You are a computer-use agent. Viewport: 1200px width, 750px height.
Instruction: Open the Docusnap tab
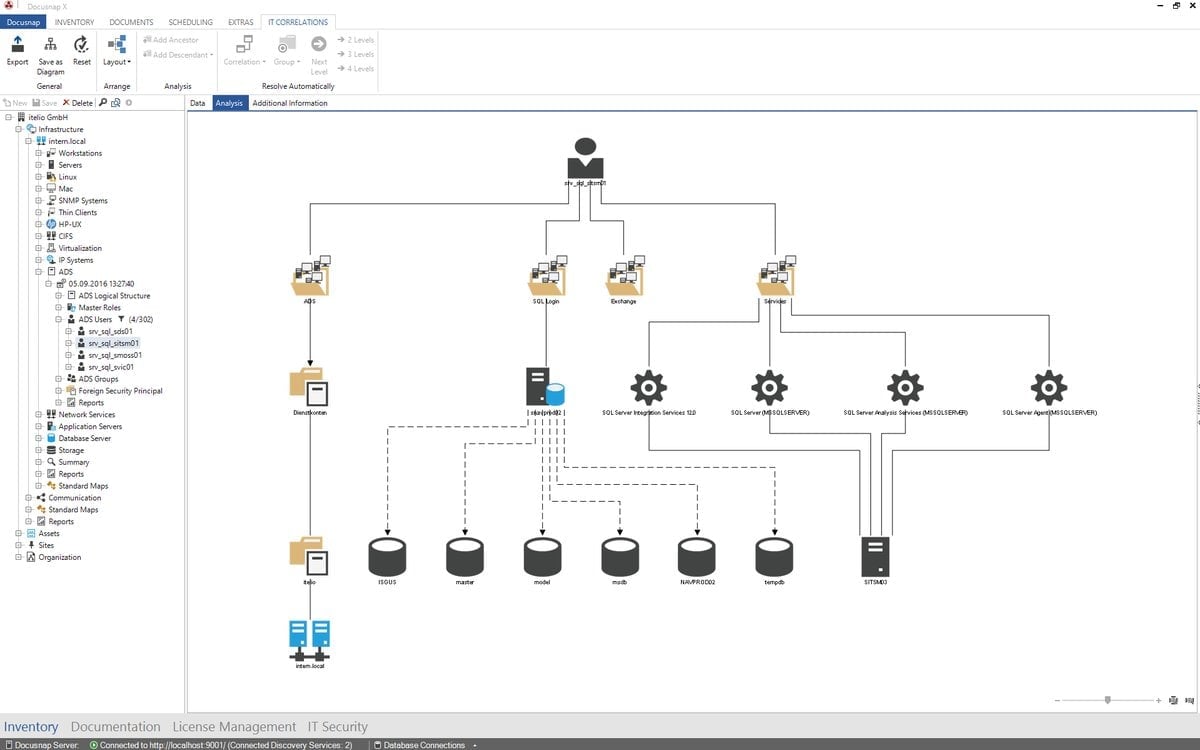(23, 22)
